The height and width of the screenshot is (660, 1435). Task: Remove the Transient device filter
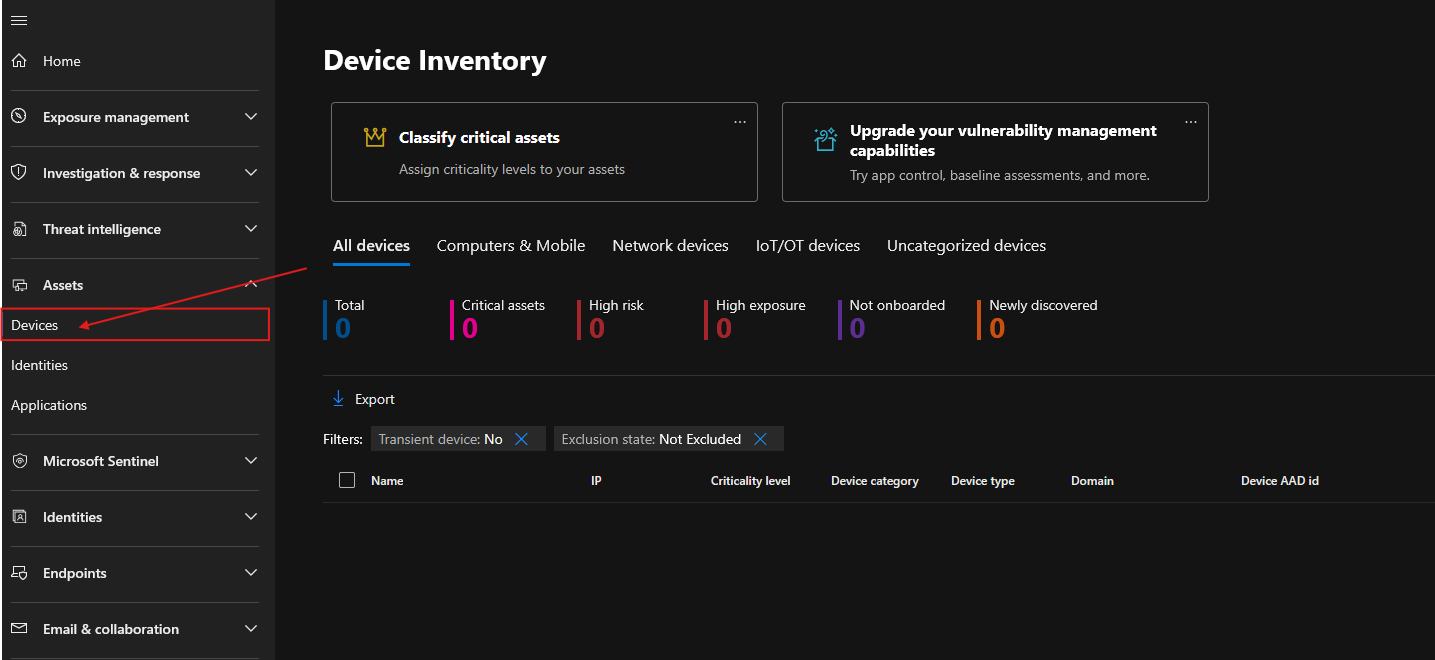(521, 439)
